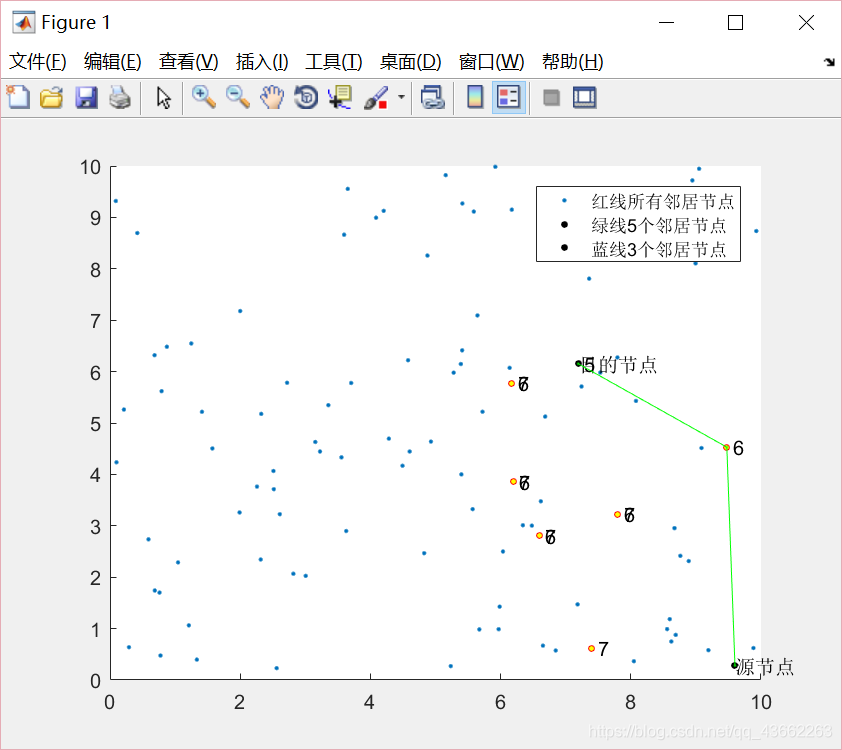842x750 pixels.
Task: Click the Hide Plot Tools button
Action: pyautogui.click(x=551, y=97)
